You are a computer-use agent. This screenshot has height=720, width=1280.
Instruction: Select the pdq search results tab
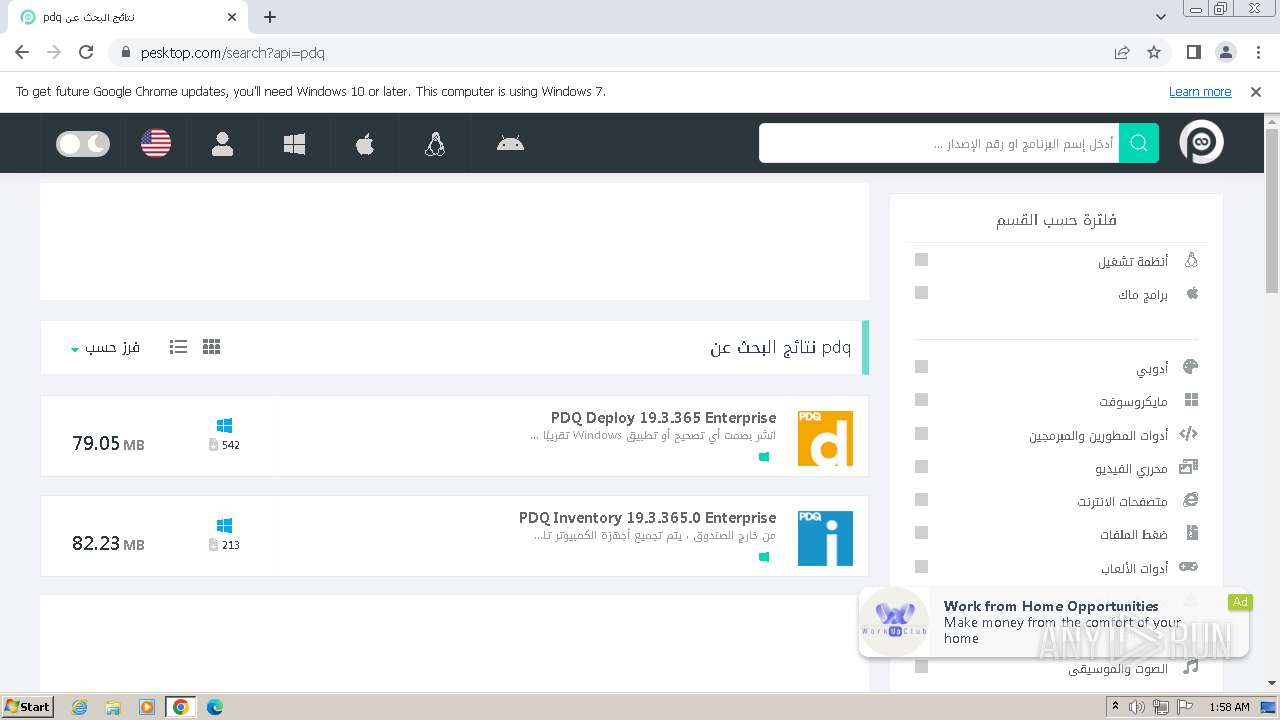[127, 17]
